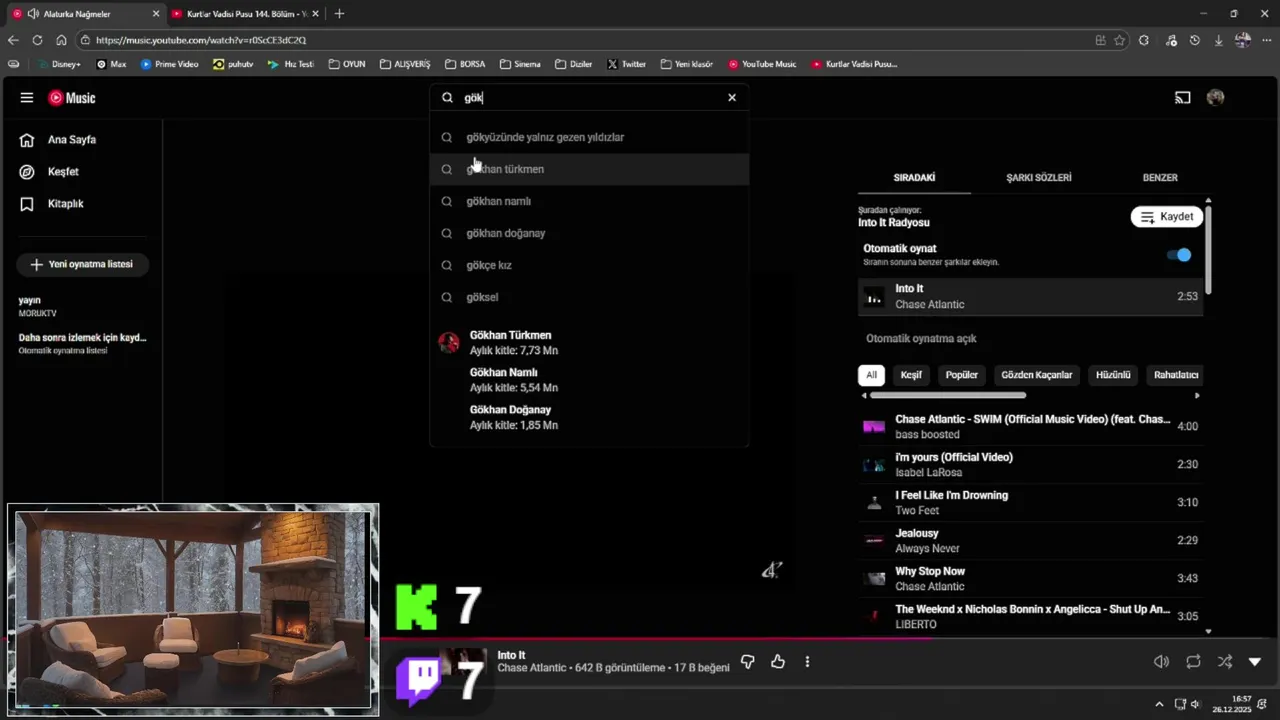The width and height of the screenshot is (1280, 720).
Task: Open the account profile avatar
Action: coord(1216,98)
